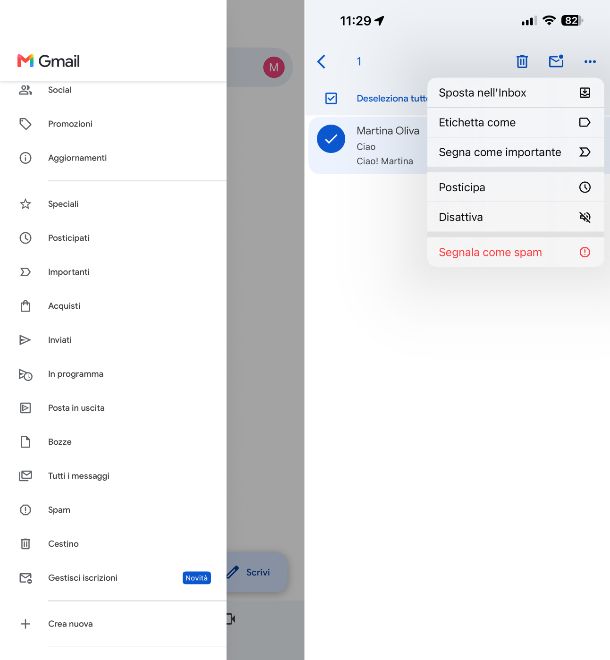Click the Gmail logo
This screenshot has height=660, width=610.
48,61
